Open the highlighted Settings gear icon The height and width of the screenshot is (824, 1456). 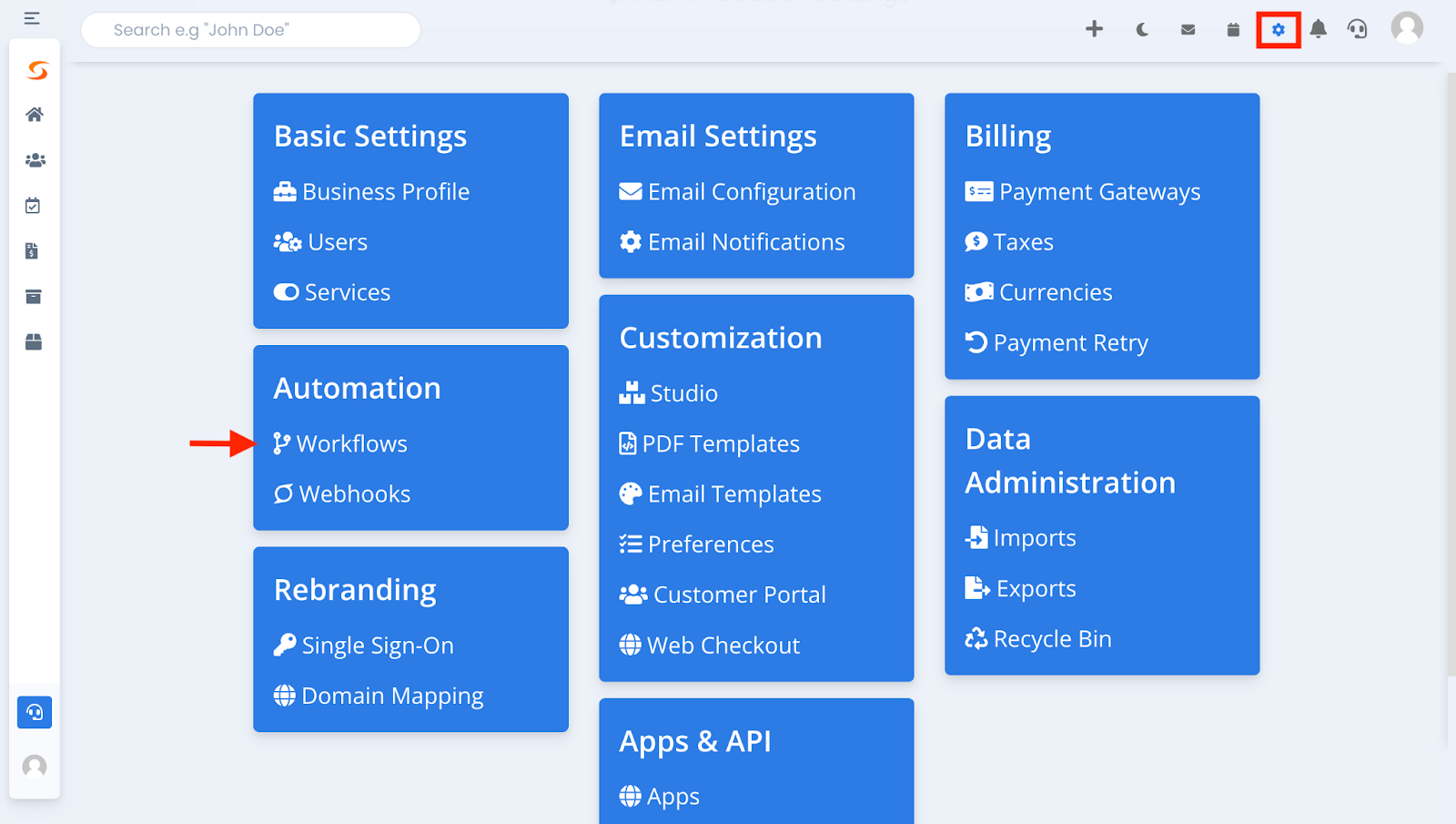pyautogui.click(x=1278, y=29)
